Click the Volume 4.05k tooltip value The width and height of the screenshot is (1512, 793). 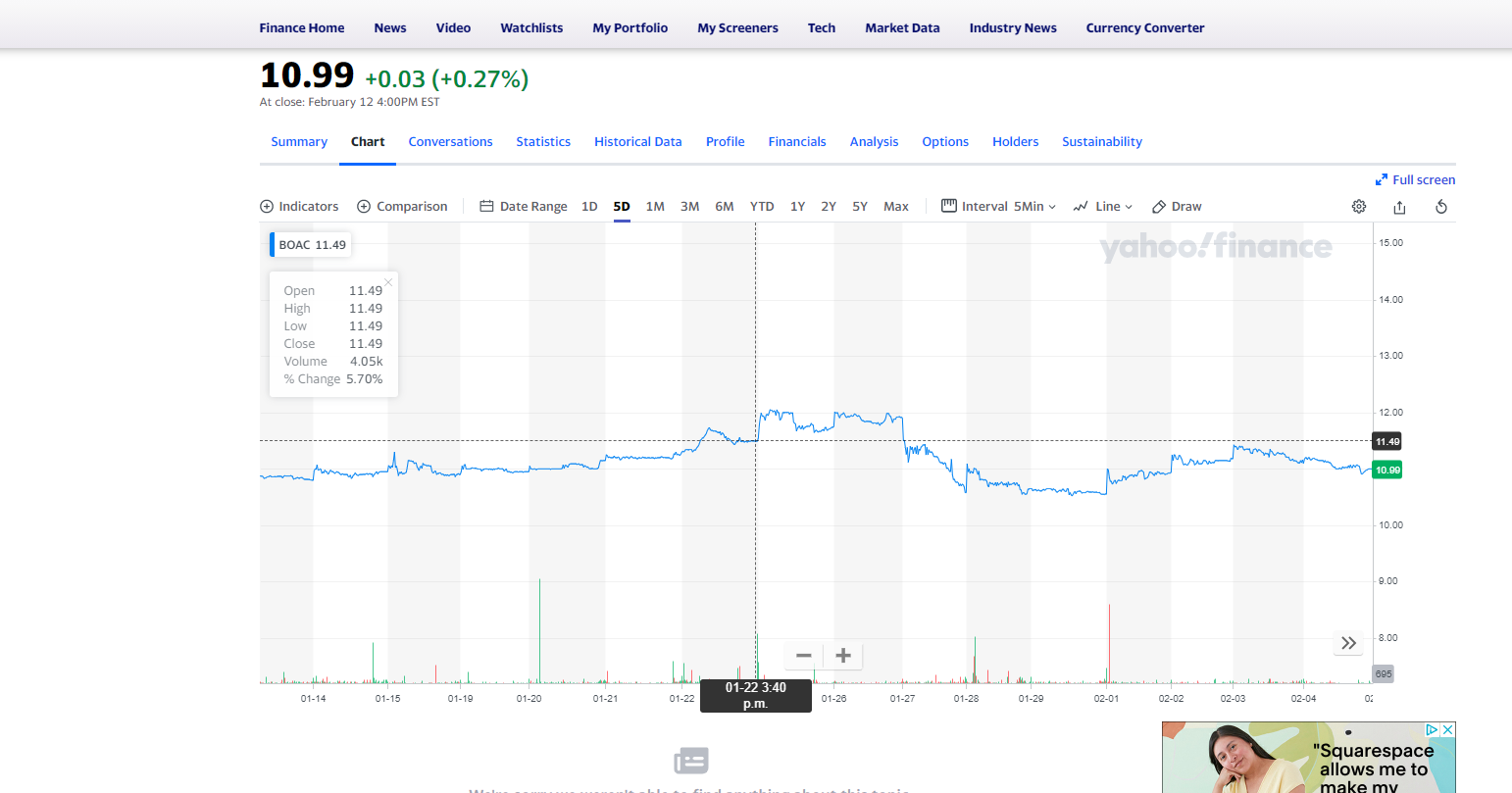click(367, 362)
